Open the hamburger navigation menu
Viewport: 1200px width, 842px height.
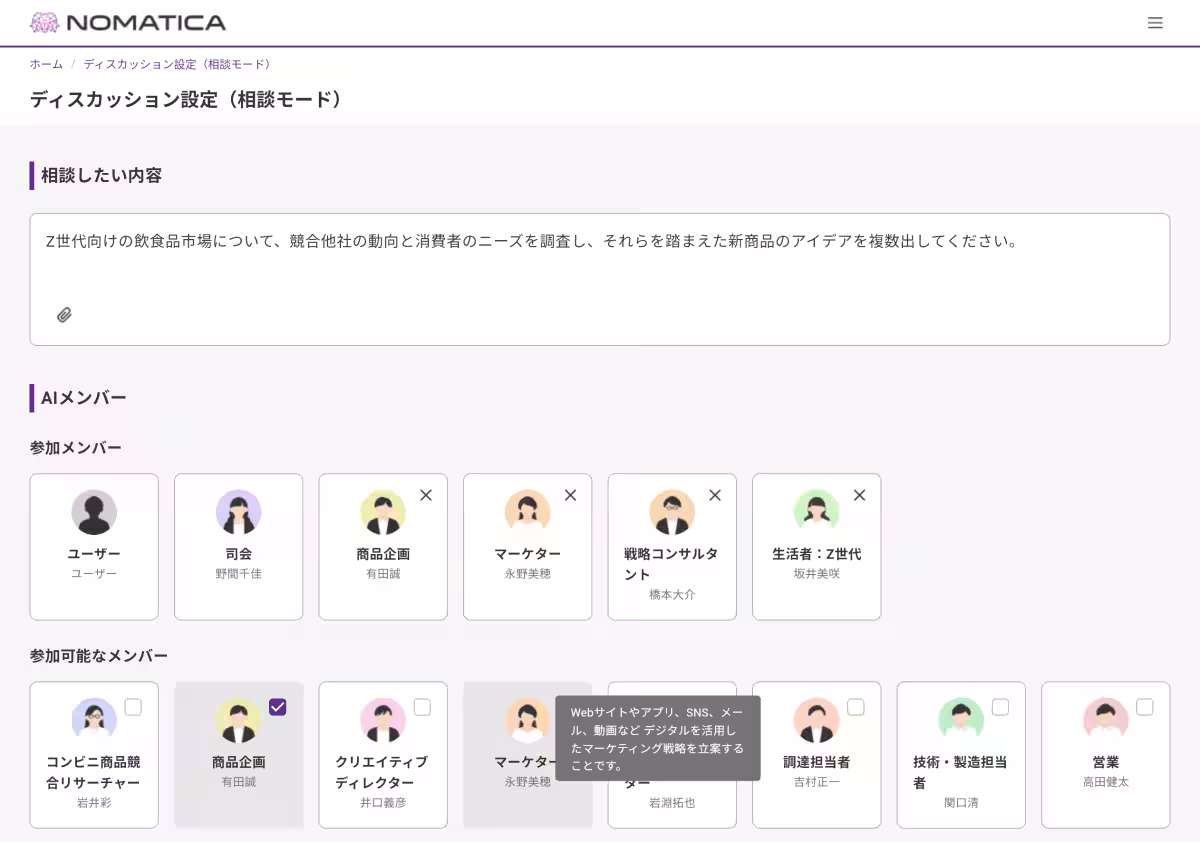point(1155,22)
